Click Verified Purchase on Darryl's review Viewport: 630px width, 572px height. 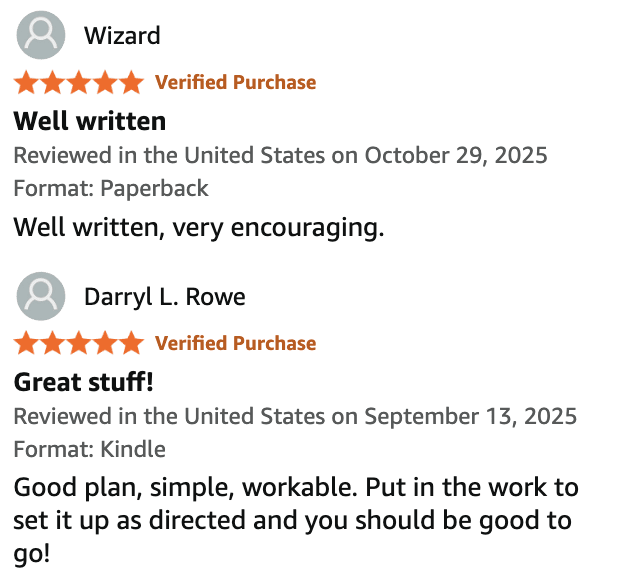[x=235, y=343]
